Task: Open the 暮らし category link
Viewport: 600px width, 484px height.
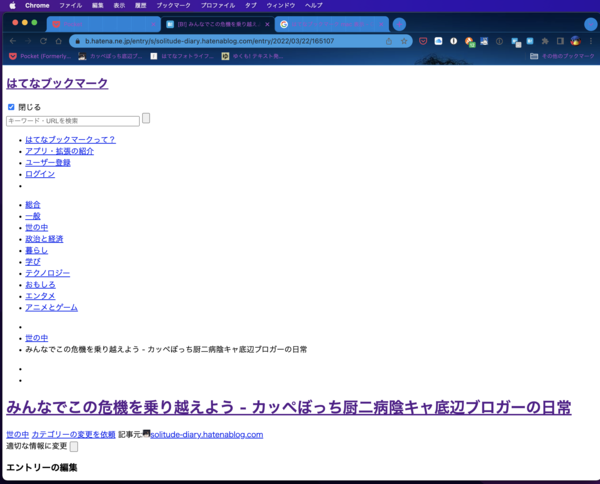Action: (x=36, y=251)
